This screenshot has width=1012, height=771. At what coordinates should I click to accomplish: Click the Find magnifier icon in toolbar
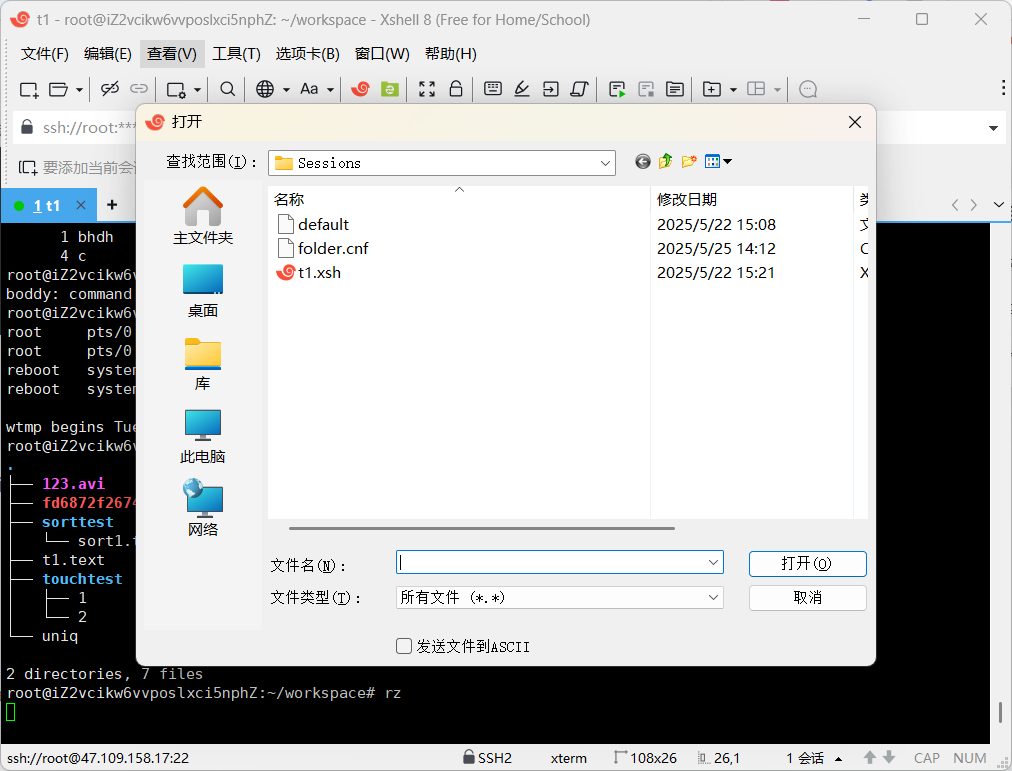(x=227, y=89)
